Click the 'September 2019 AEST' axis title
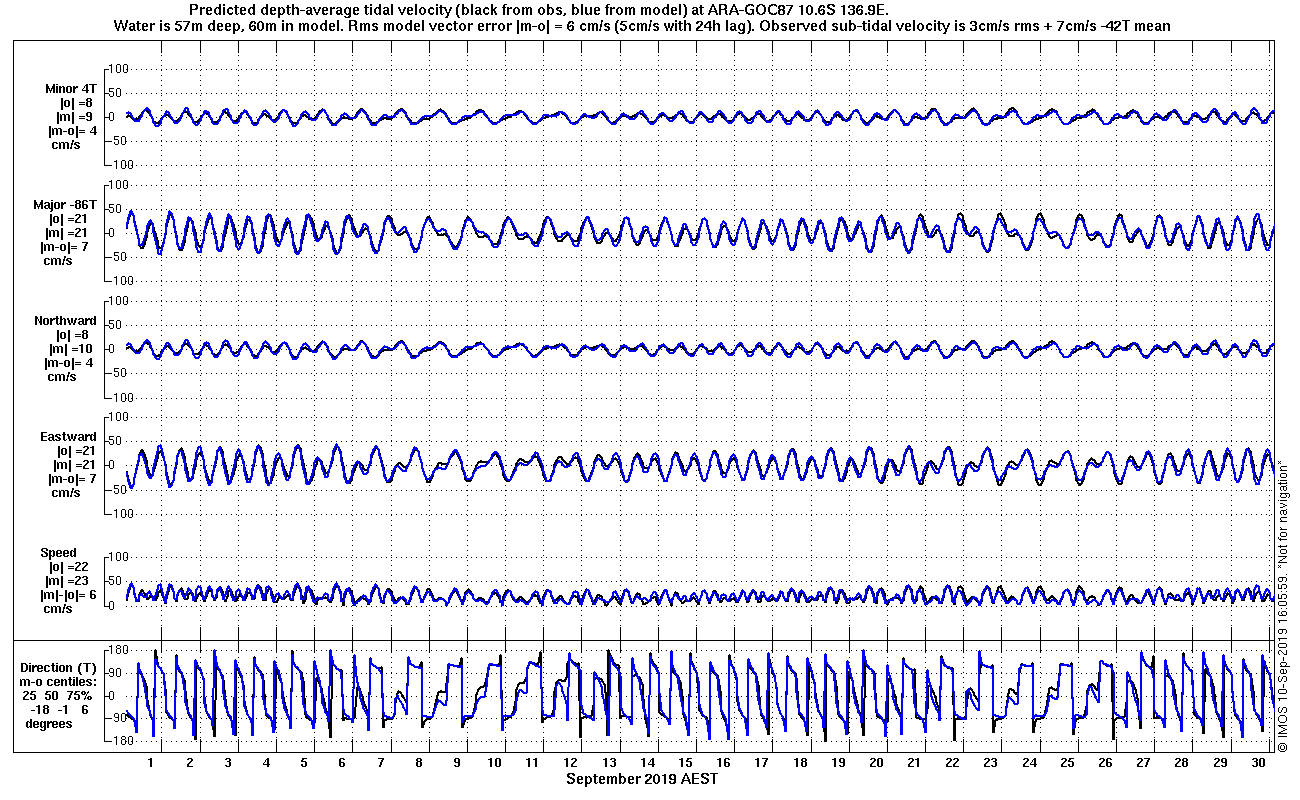 point(641,779)
